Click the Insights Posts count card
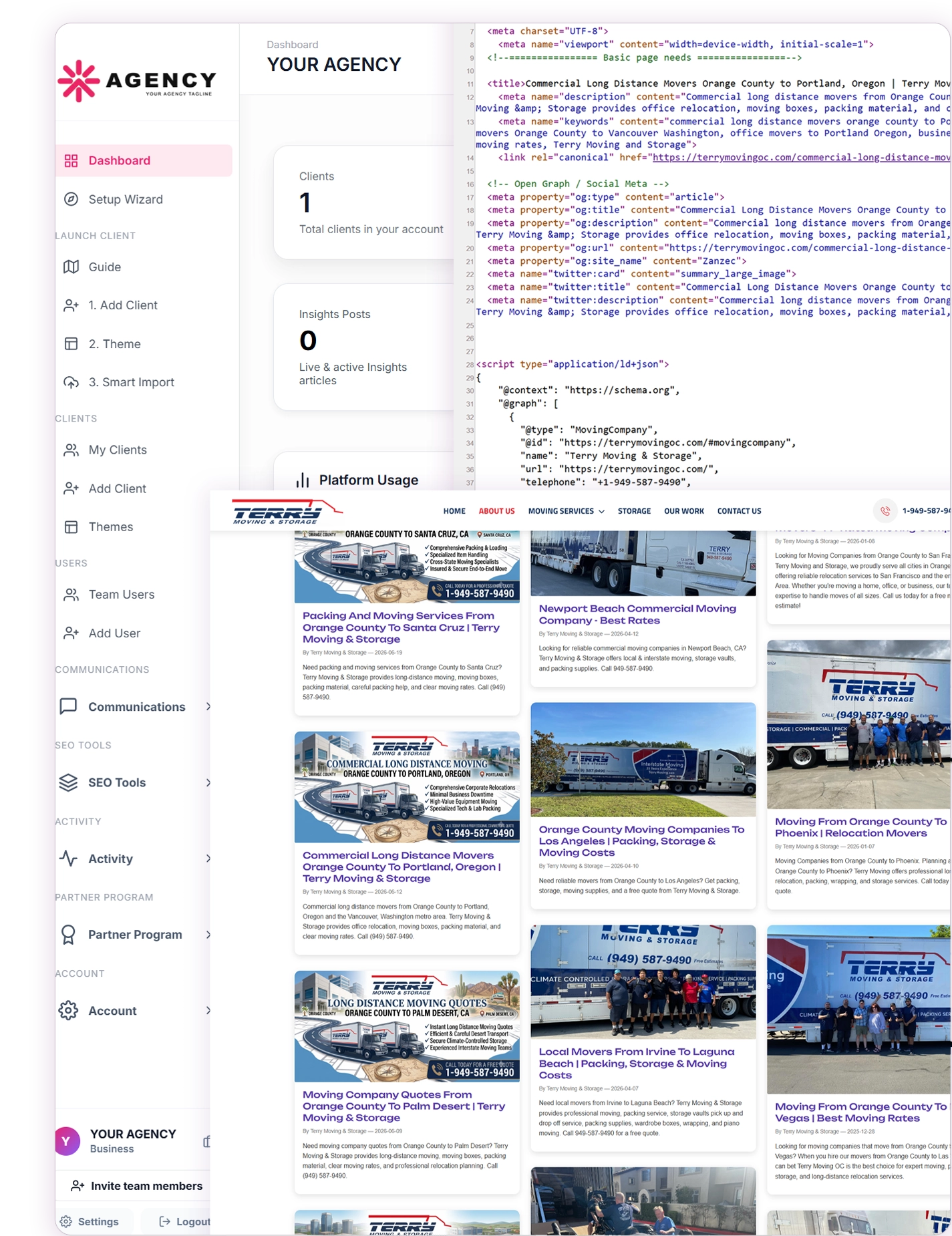 pos(364,347)
